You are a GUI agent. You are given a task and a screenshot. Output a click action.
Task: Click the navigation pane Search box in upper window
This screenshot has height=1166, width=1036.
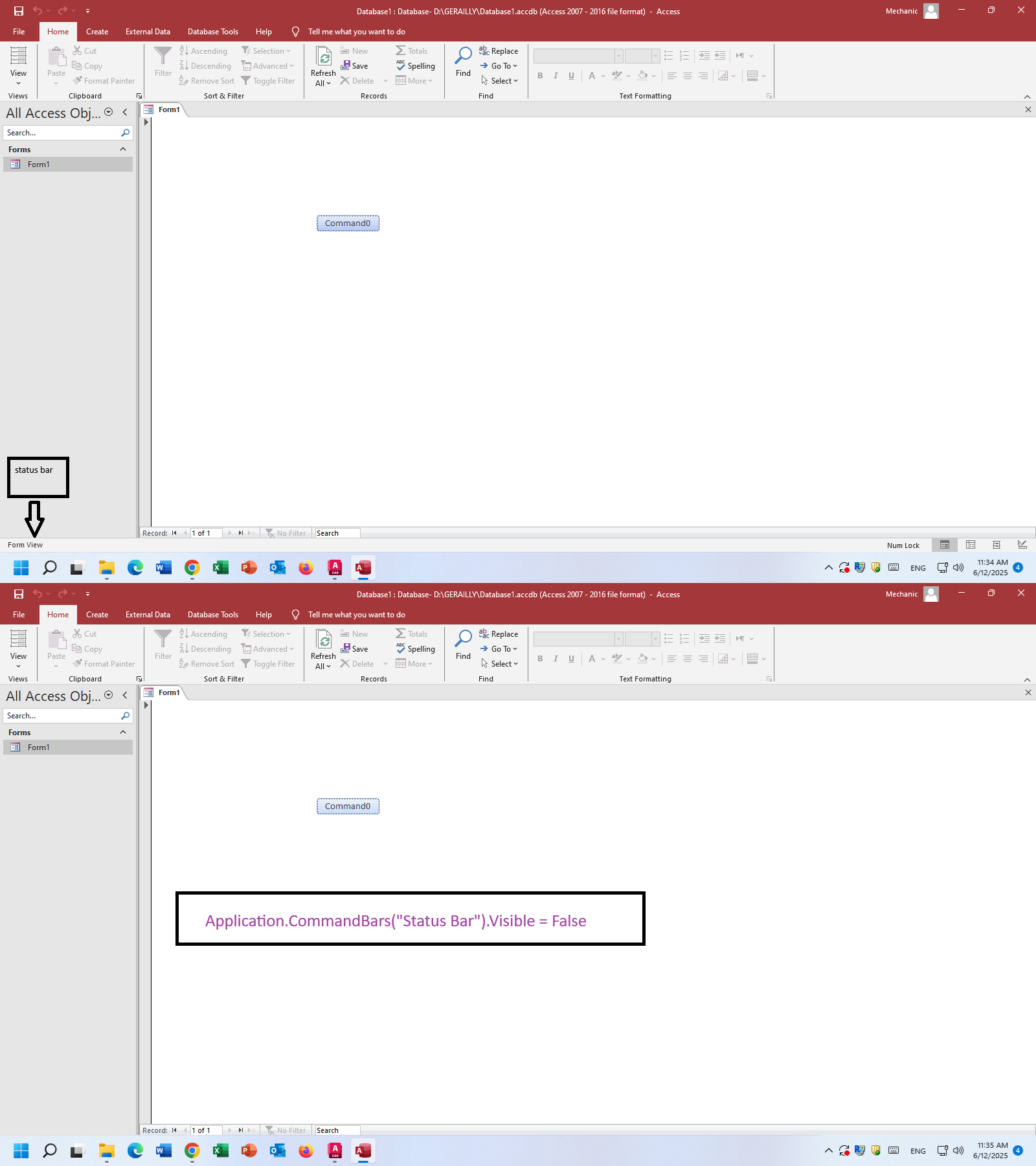(62, 133)
